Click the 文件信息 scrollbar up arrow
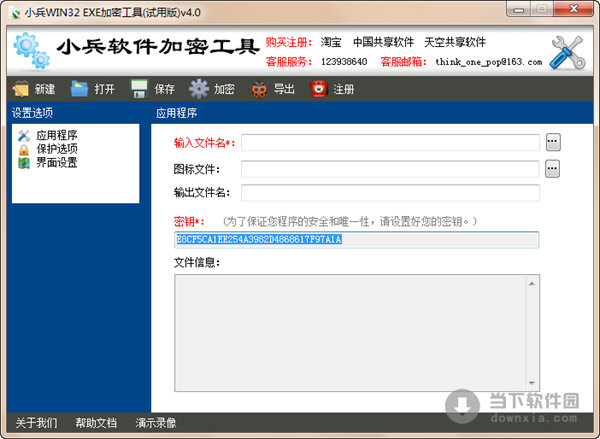 [x=532, y=284]
